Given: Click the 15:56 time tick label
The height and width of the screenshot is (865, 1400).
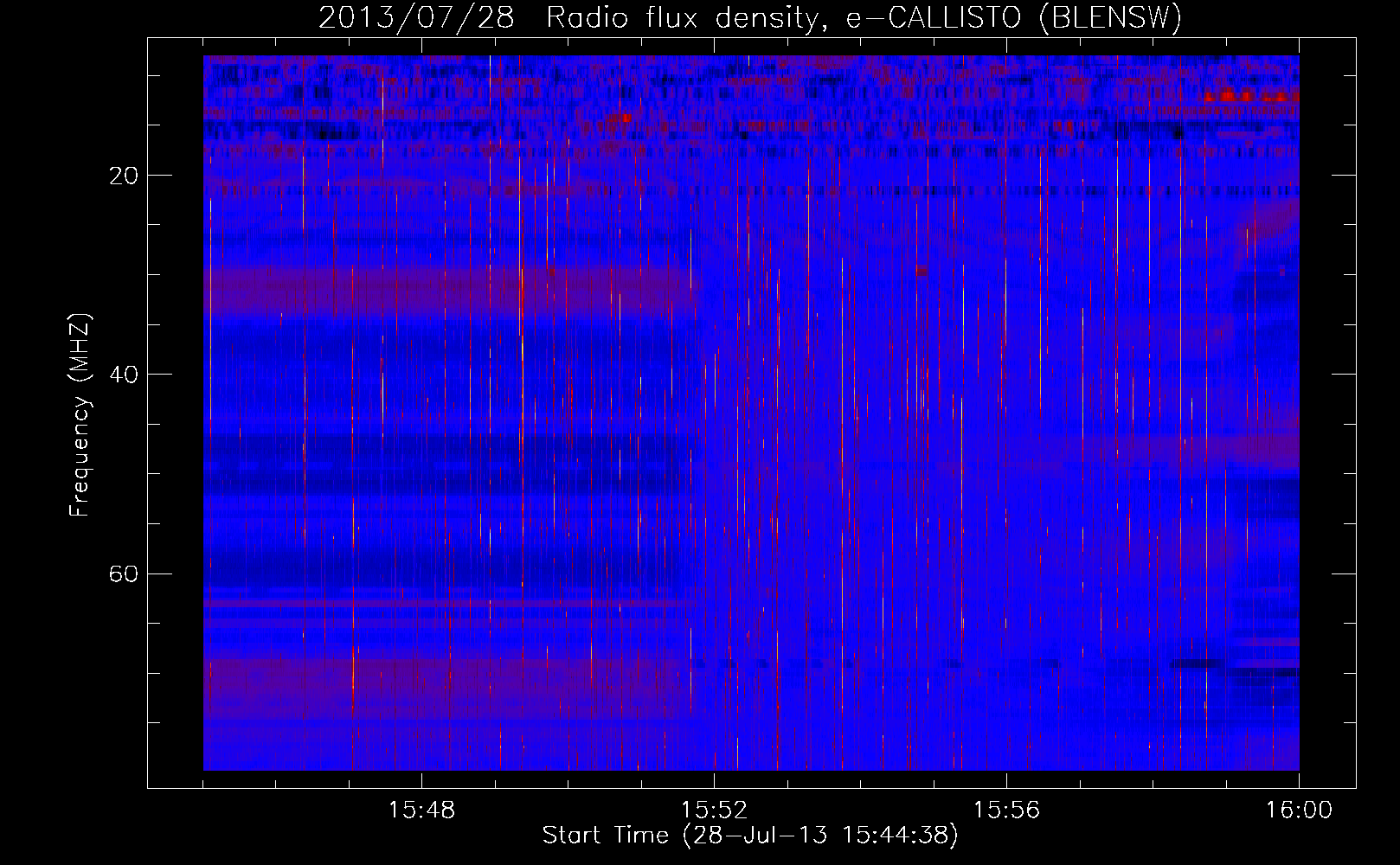Looking at the screenshot, I should [x=1006, y=811].
